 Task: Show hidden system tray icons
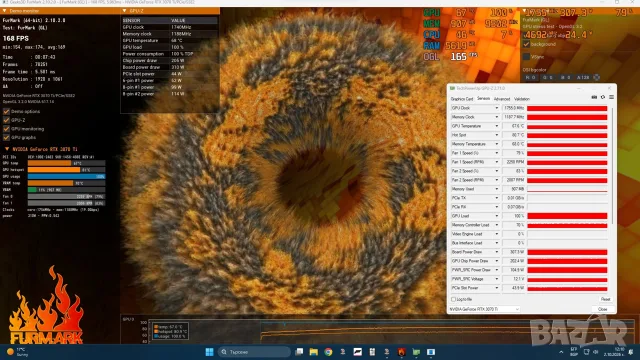point(561,352)
